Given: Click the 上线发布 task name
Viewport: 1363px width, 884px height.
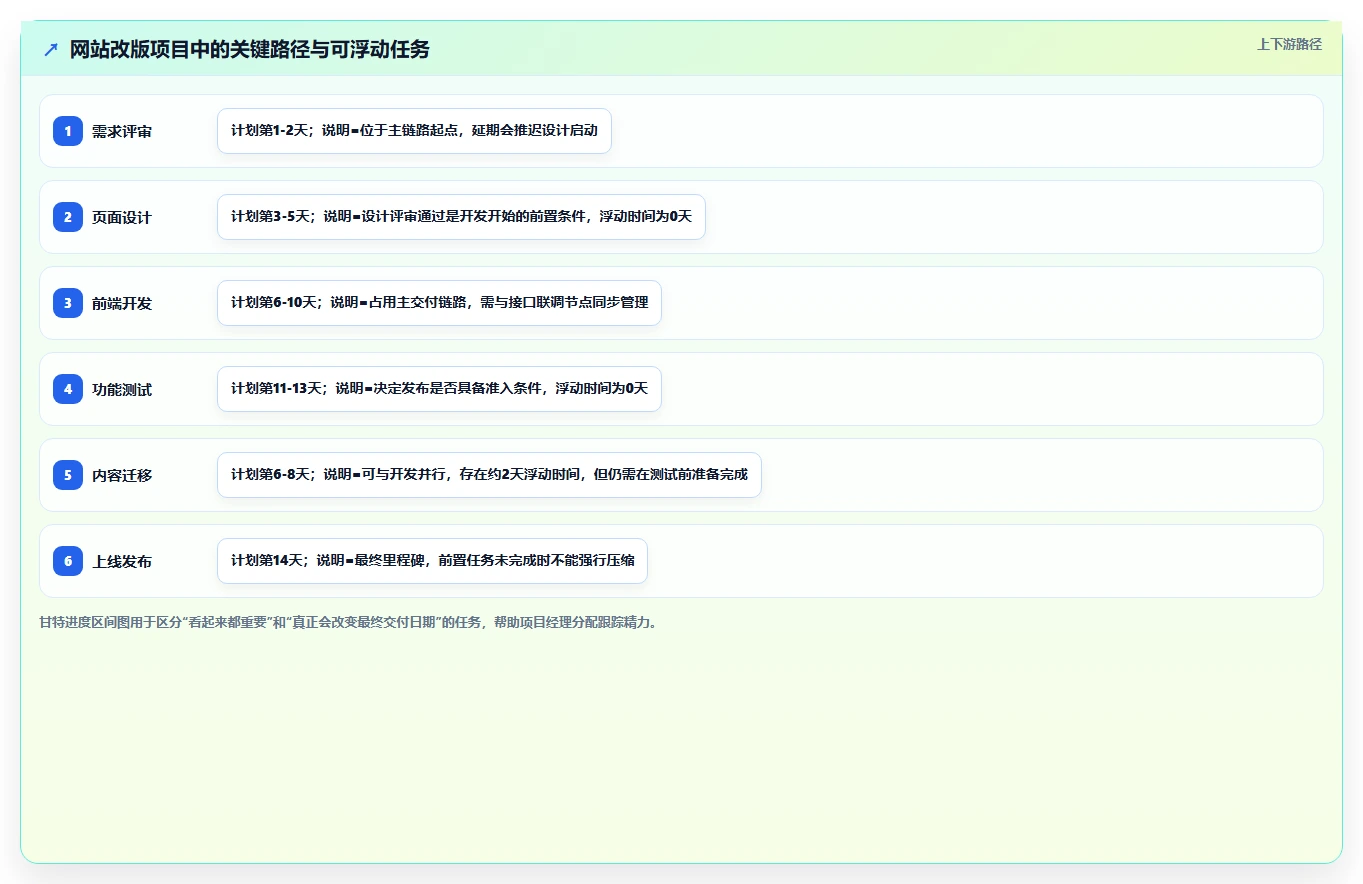Looking at the screenshot, I should pyautogui.click(x=122, y=561).
